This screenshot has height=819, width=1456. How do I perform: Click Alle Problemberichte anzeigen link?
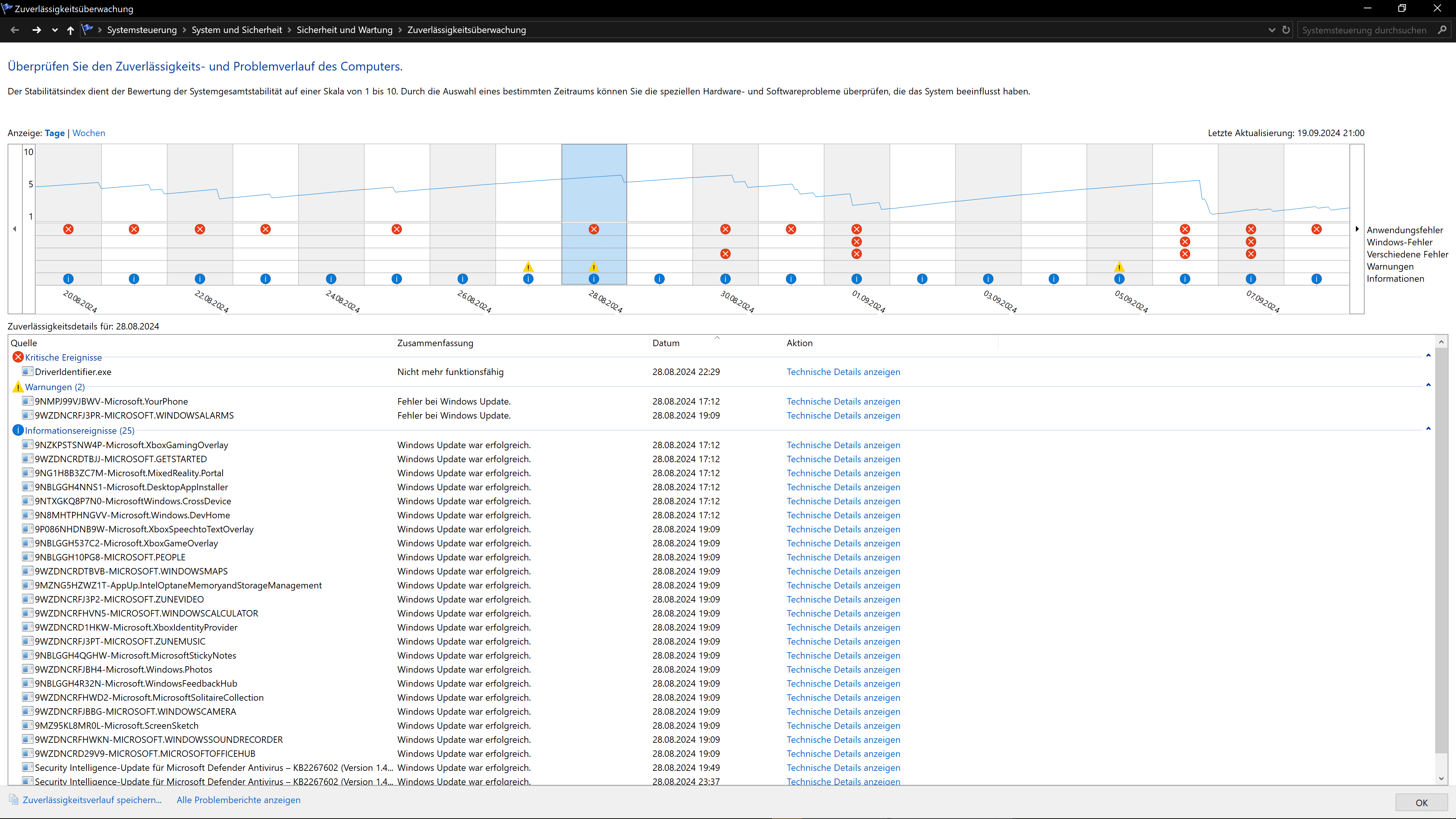tap(238, 800)
